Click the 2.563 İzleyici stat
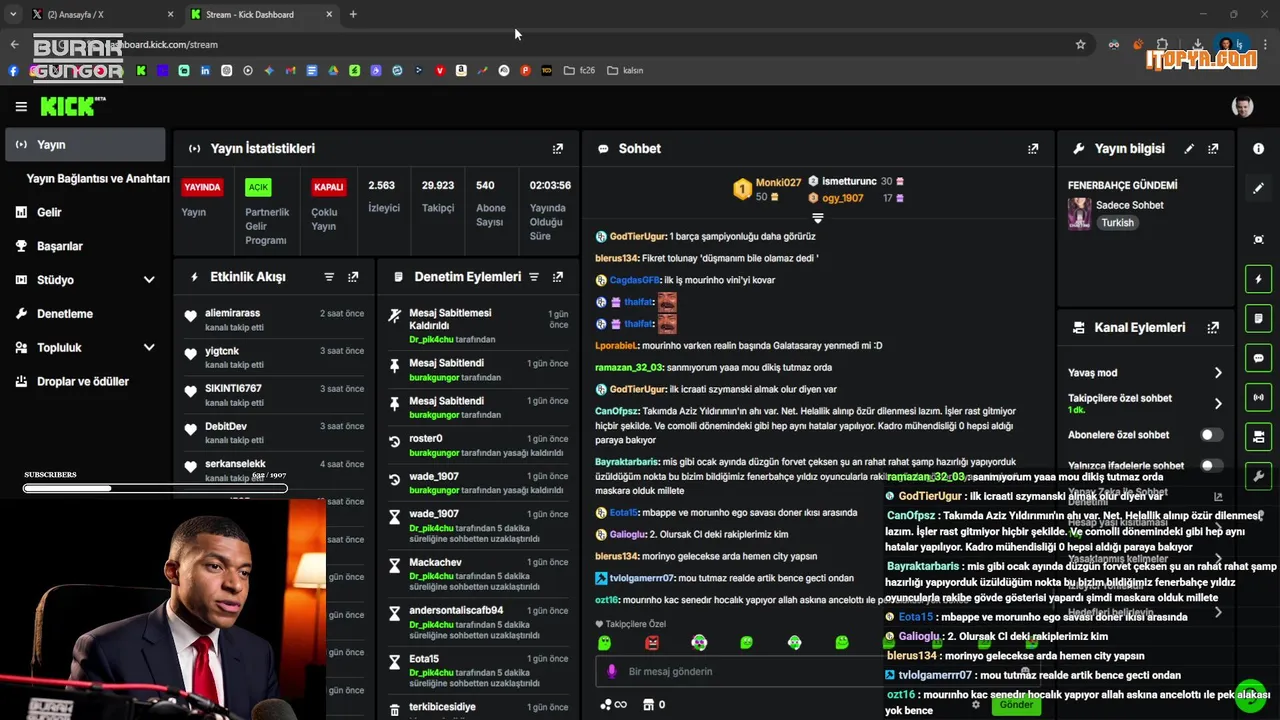The image size is (1280, 720). click(x=383, y=196)
